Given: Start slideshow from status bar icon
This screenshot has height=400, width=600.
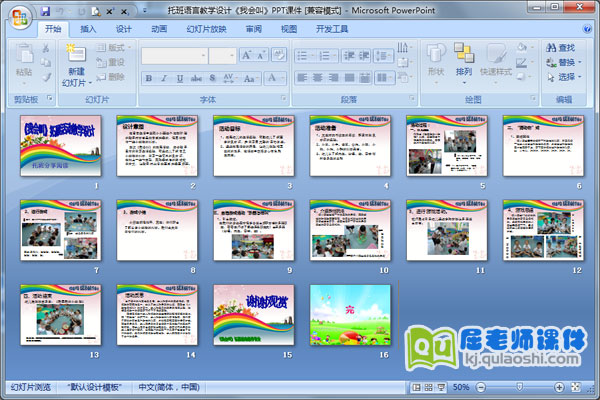Looking at the screenshot, I should point(439,387).
